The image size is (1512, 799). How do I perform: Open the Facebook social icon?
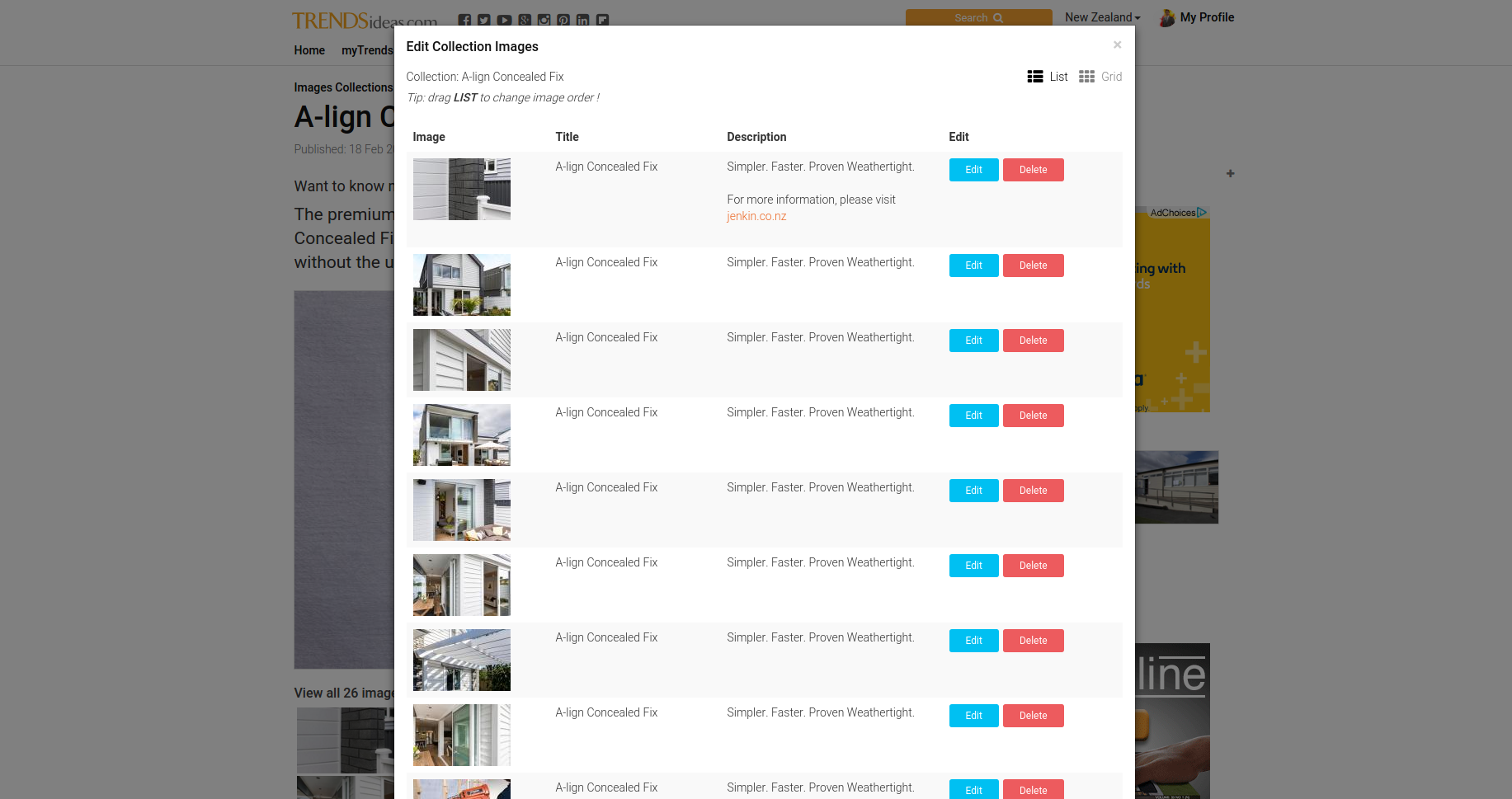pos(464,20)
